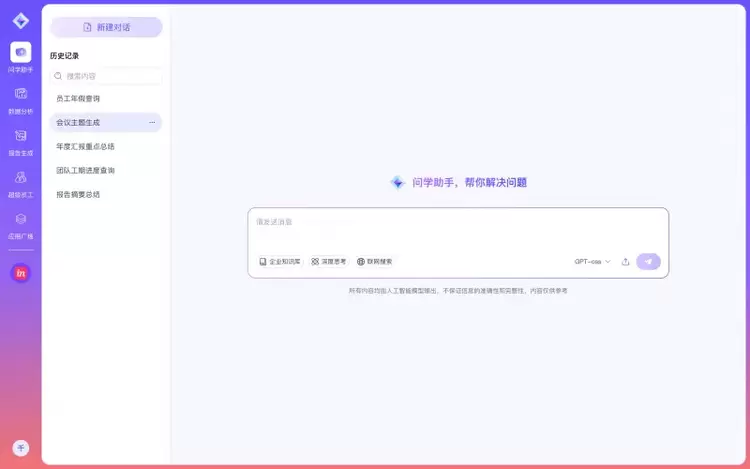Select 年度汇报重点总结 conversation

[85, 146]
